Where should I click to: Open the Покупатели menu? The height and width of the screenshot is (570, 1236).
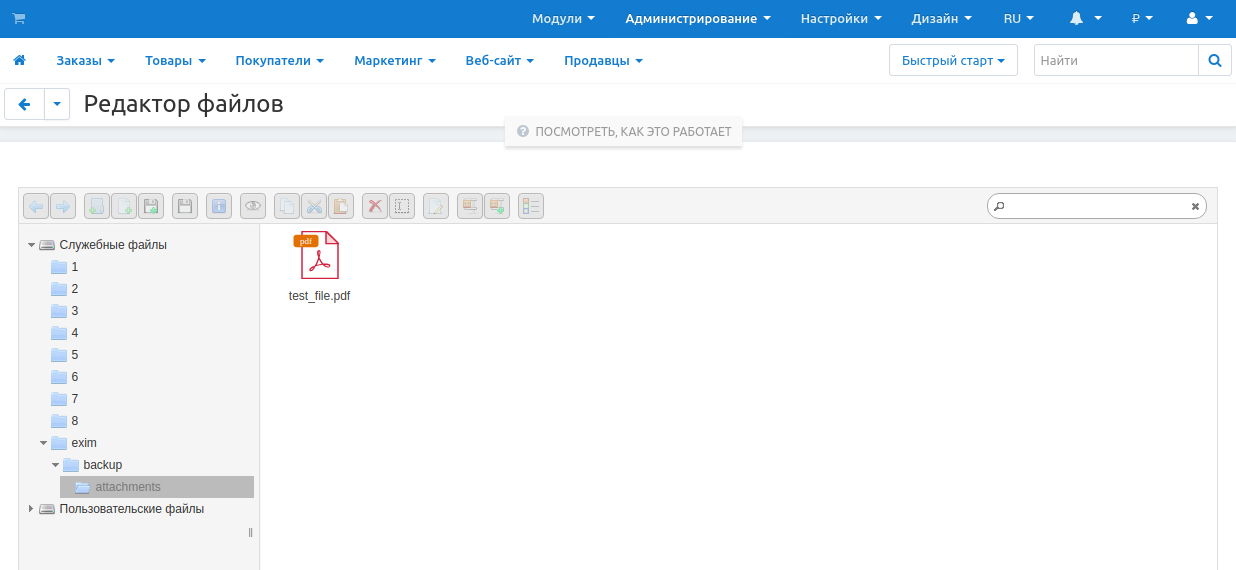pyautogui.click(x=280, y=60)
